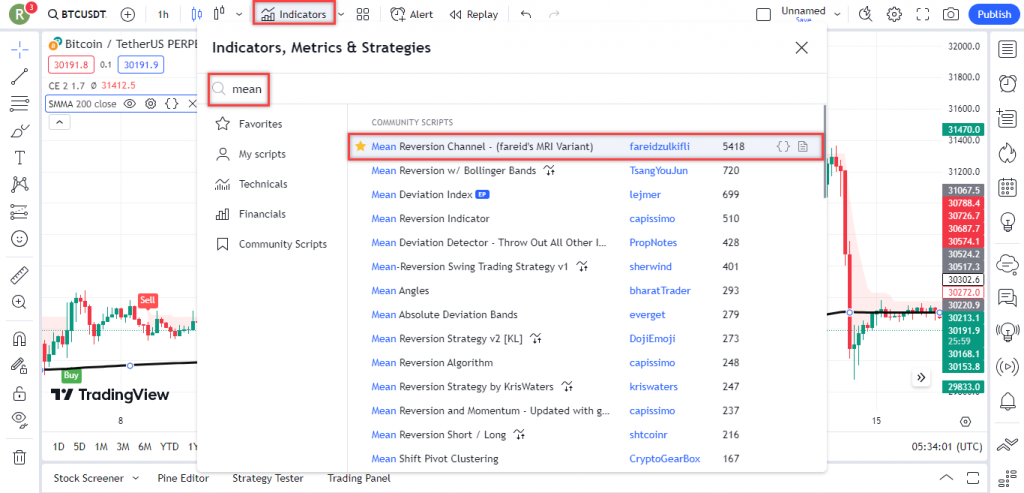Select the crosshair cursor tool

20,50
